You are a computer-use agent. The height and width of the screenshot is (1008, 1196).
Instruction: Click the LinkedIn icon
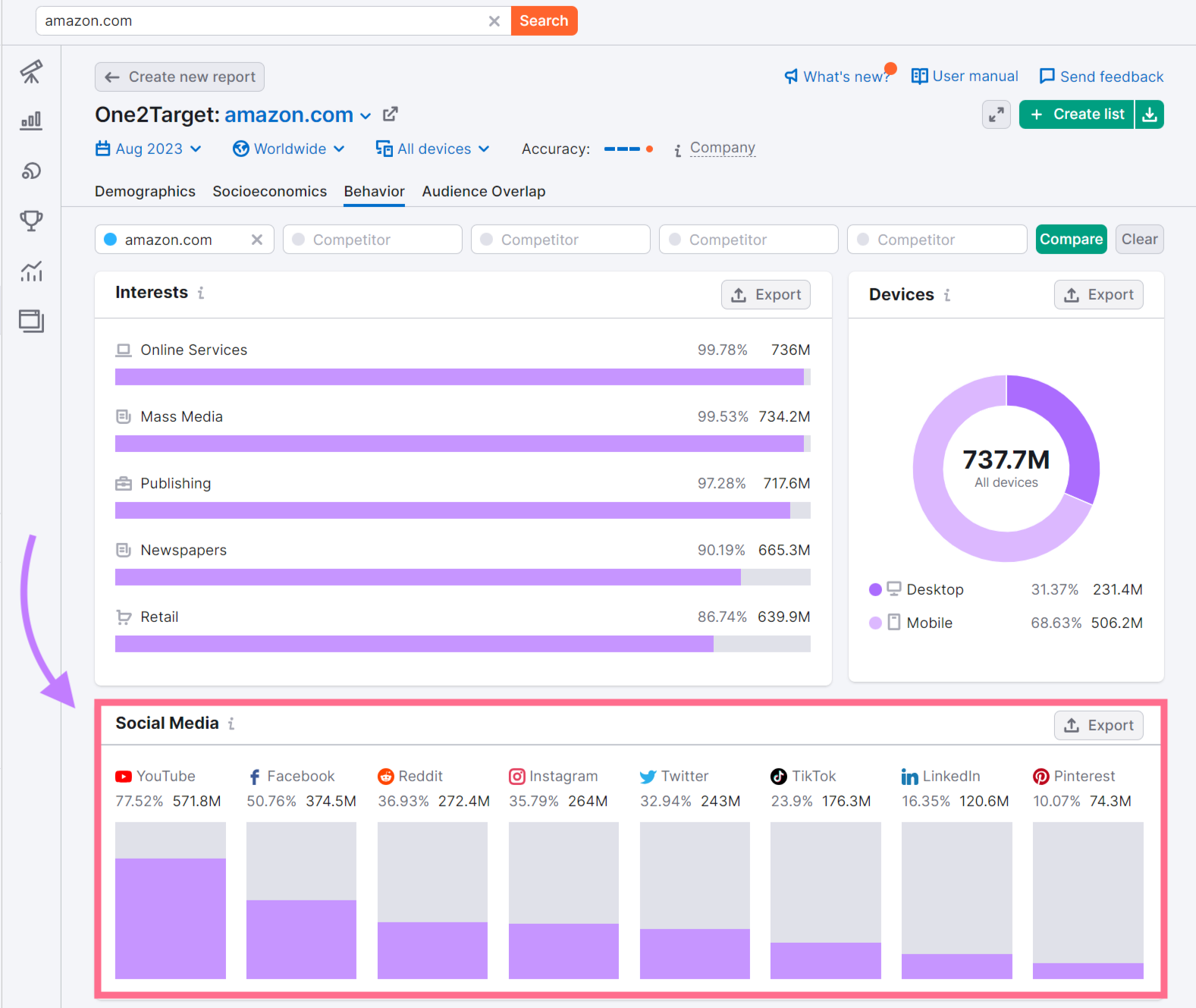pos(910,777)
